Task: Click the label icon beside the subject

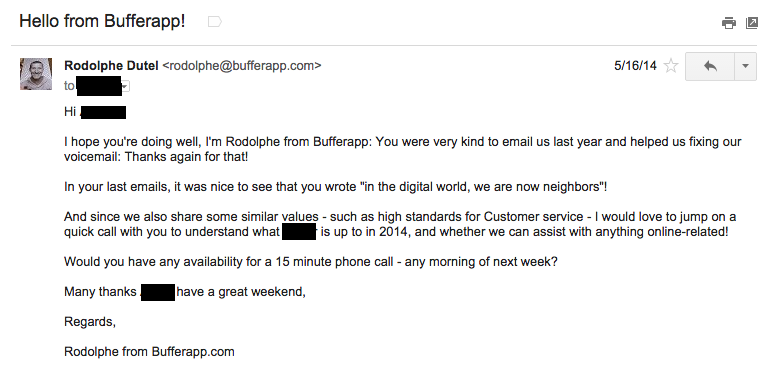Action: 214,22
